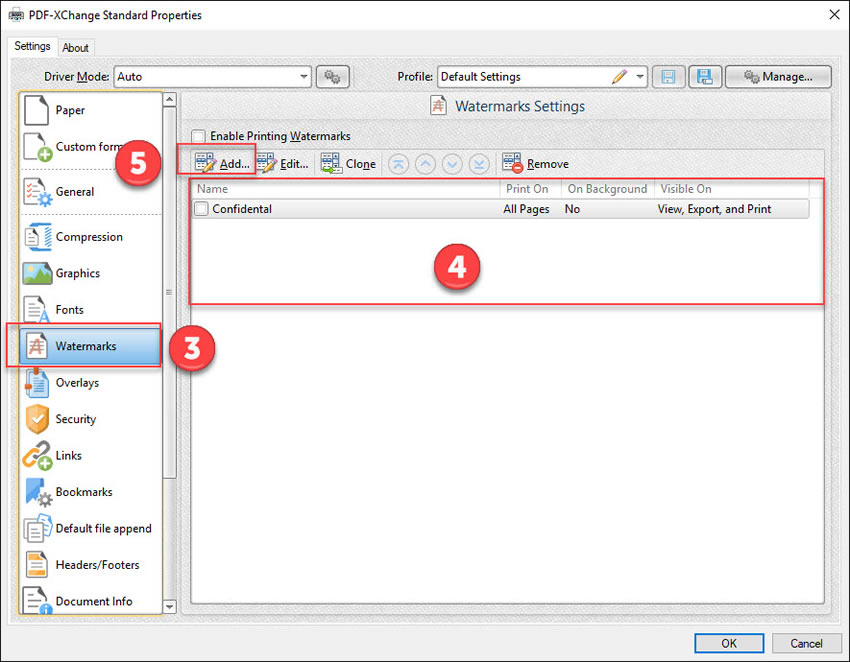Confirm with the OK button

(x=729, y=643)
